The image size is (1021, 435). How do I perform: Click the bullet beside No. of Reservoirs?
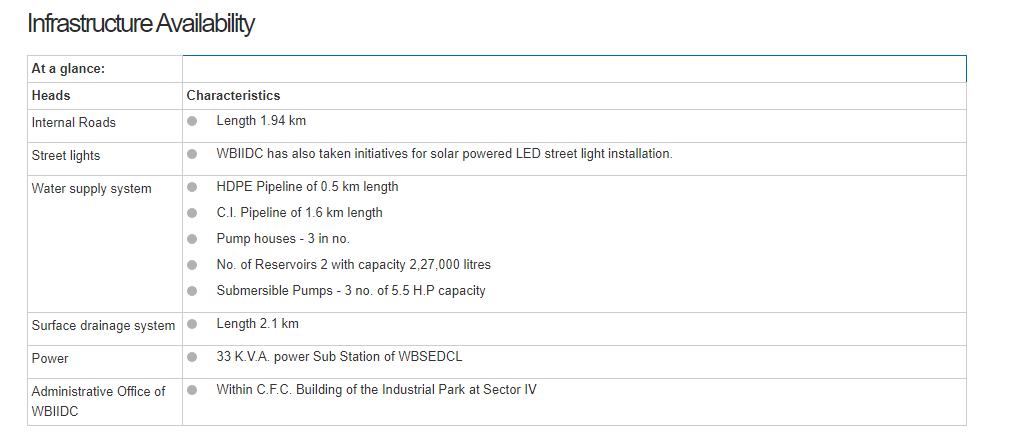(x=192, y=265)
